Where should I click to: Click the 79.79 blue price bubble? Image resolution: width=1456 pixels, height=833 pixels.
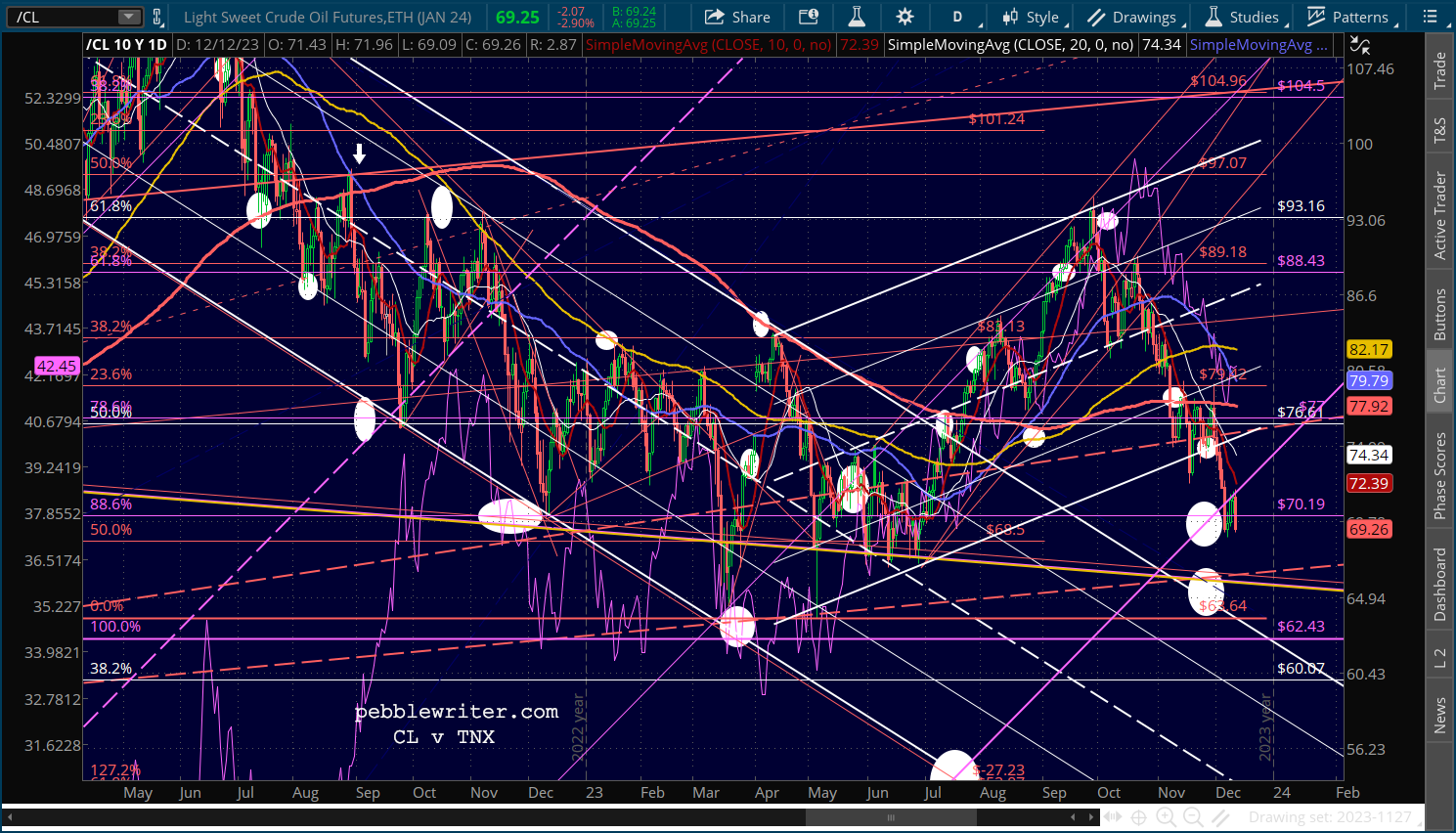coord(1369,380)
